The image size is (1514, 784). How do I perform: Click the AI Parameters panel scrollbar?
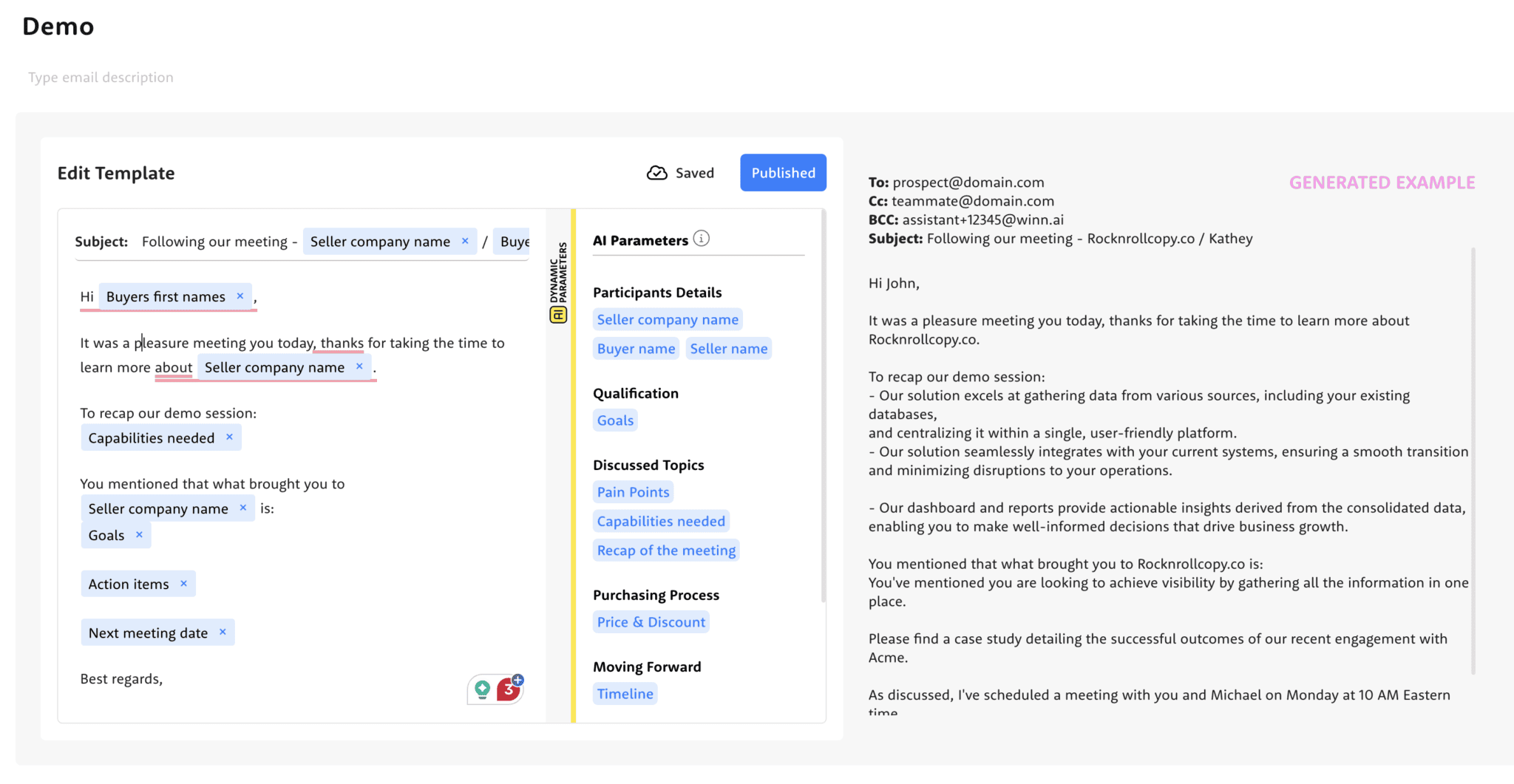823,405
